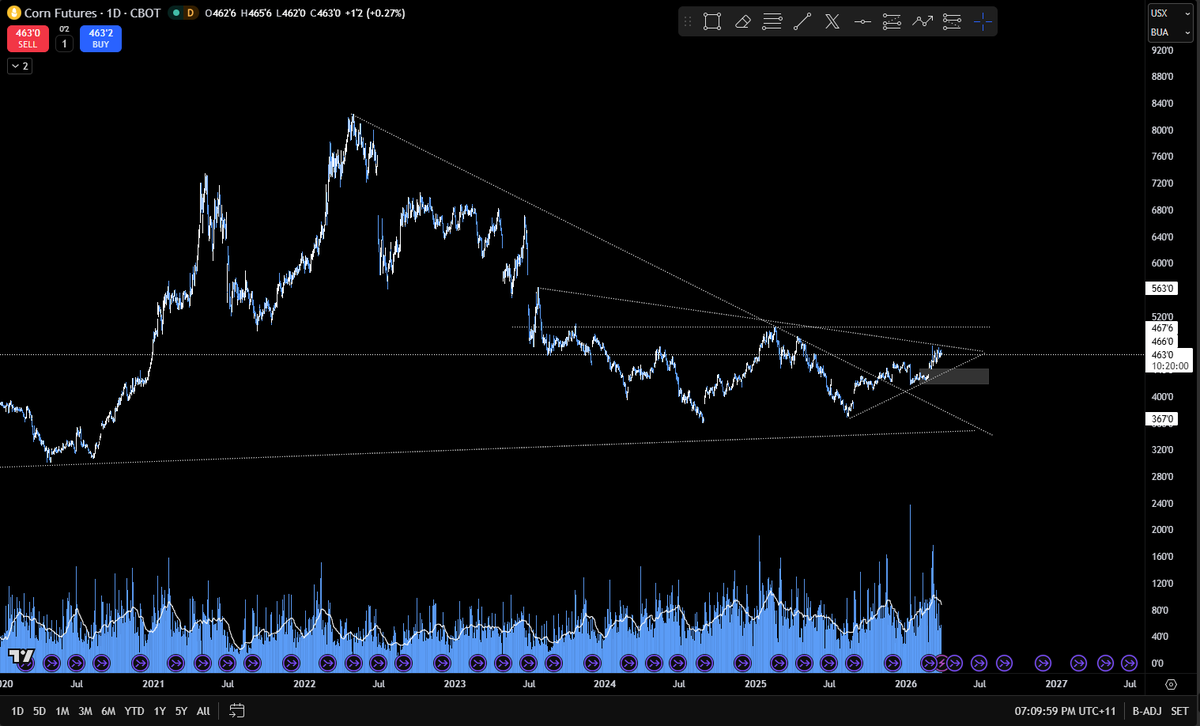Screen dimensions: 1200x726
Task: Click the 463'2 BUY button
Action: point(101,39)
